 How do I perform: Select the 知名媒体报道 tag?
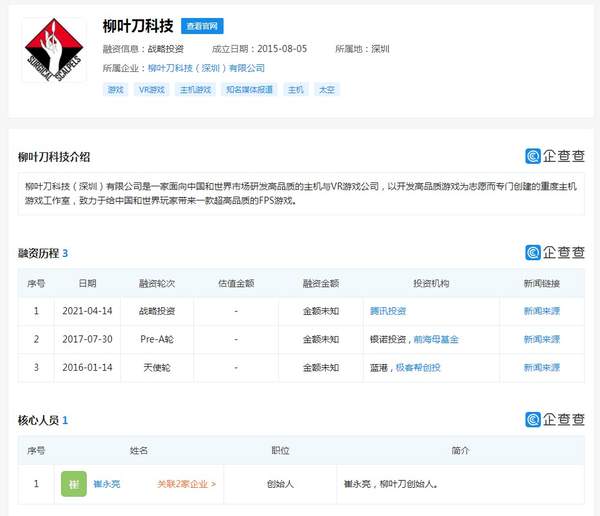point(249,90)
